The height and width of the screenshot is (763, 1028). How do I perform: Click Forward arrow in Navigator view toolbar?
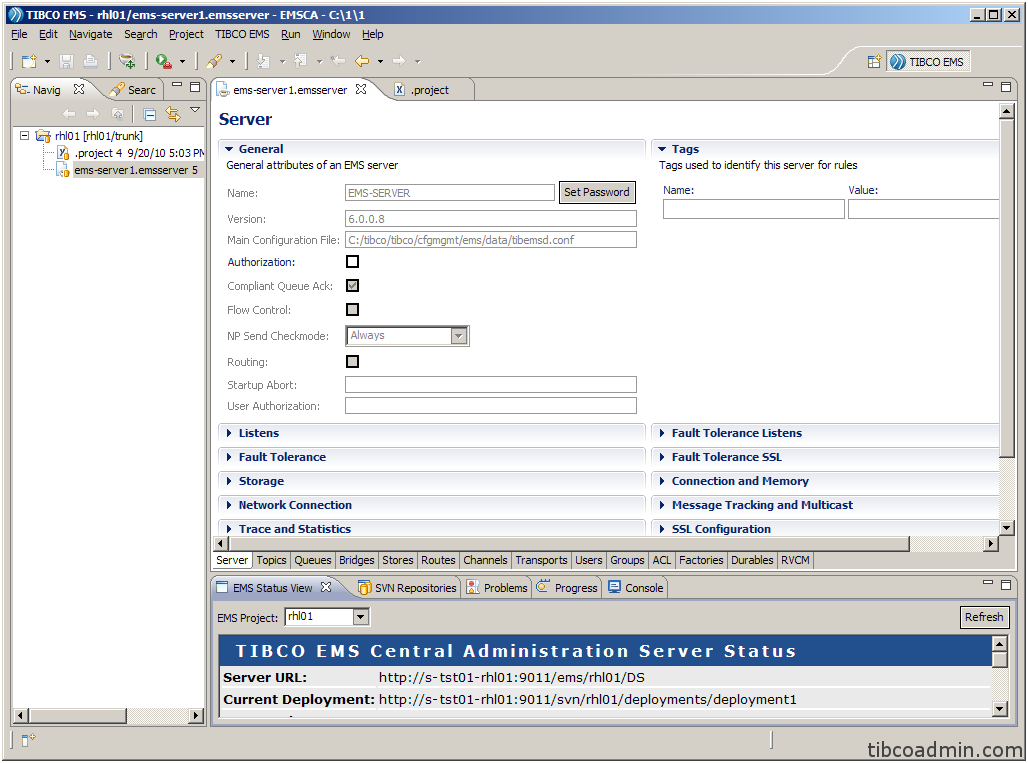(x=93, y=114)
